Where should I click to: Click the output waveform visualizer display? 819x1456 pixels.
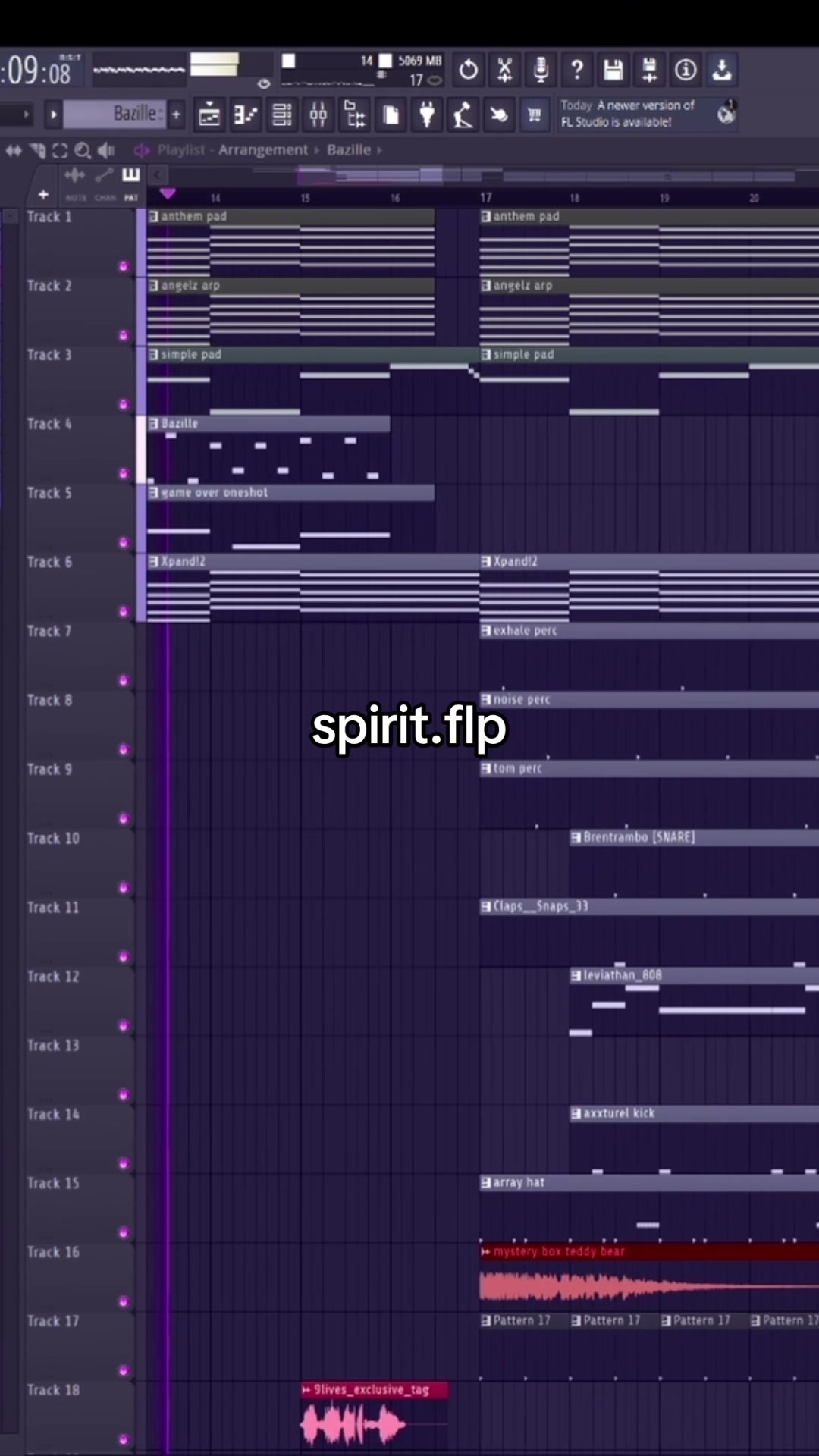[x=139, y=70]
